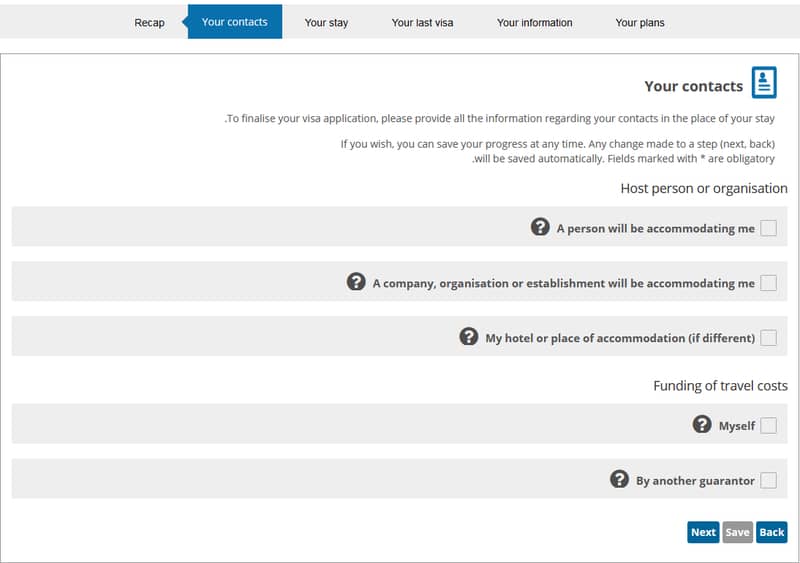The height and width of the screenshot is (563, 800).
Task: Show help for 'Myself' funding option
Action: [x=702, y=424]
